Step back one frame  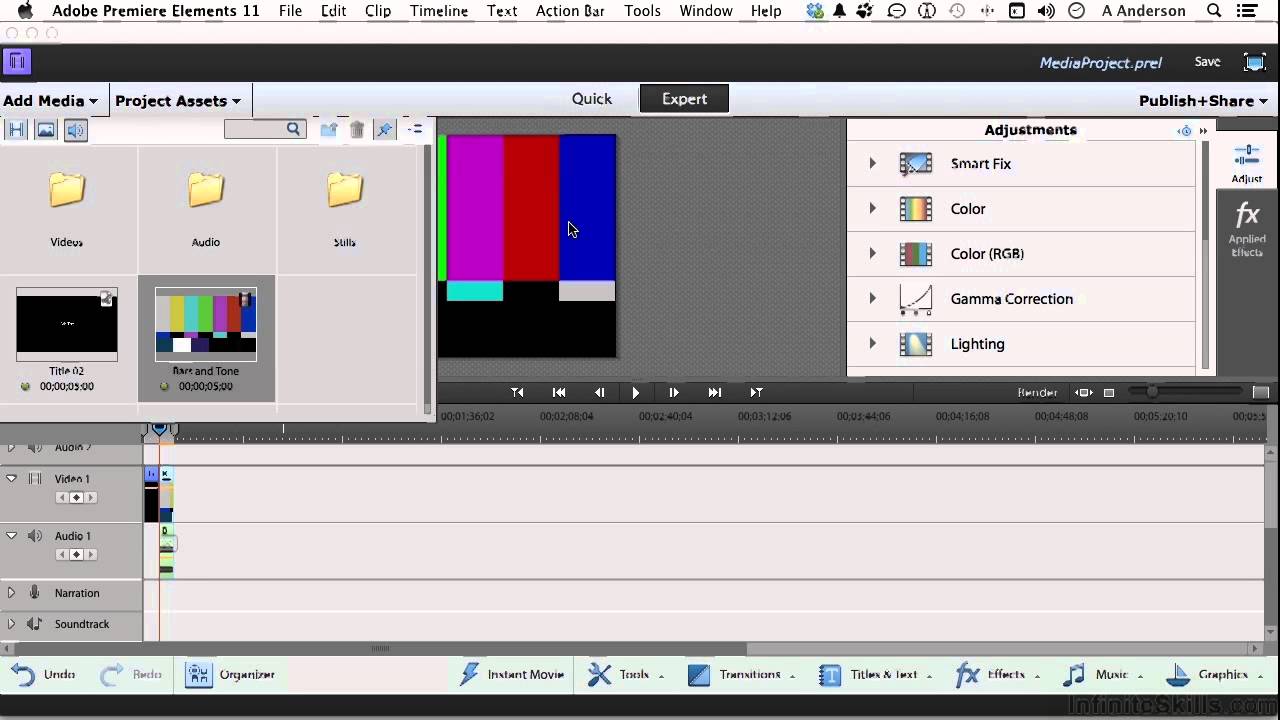599,392
